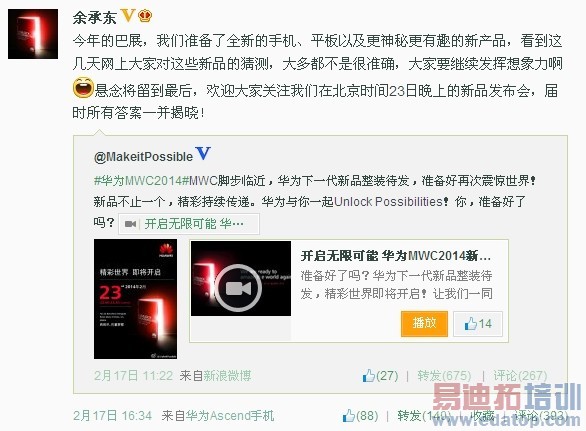Like the main post showing (88)
This screenshot has height=431, width=586.
pyautogui.click(x=360, y=416)
